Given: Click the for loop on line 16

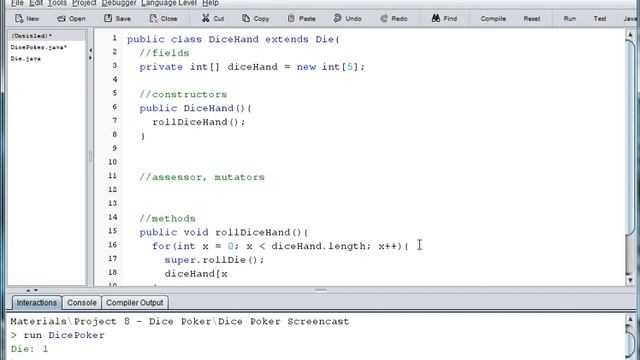Looking at the screenshot, I should tap(280, 246).
